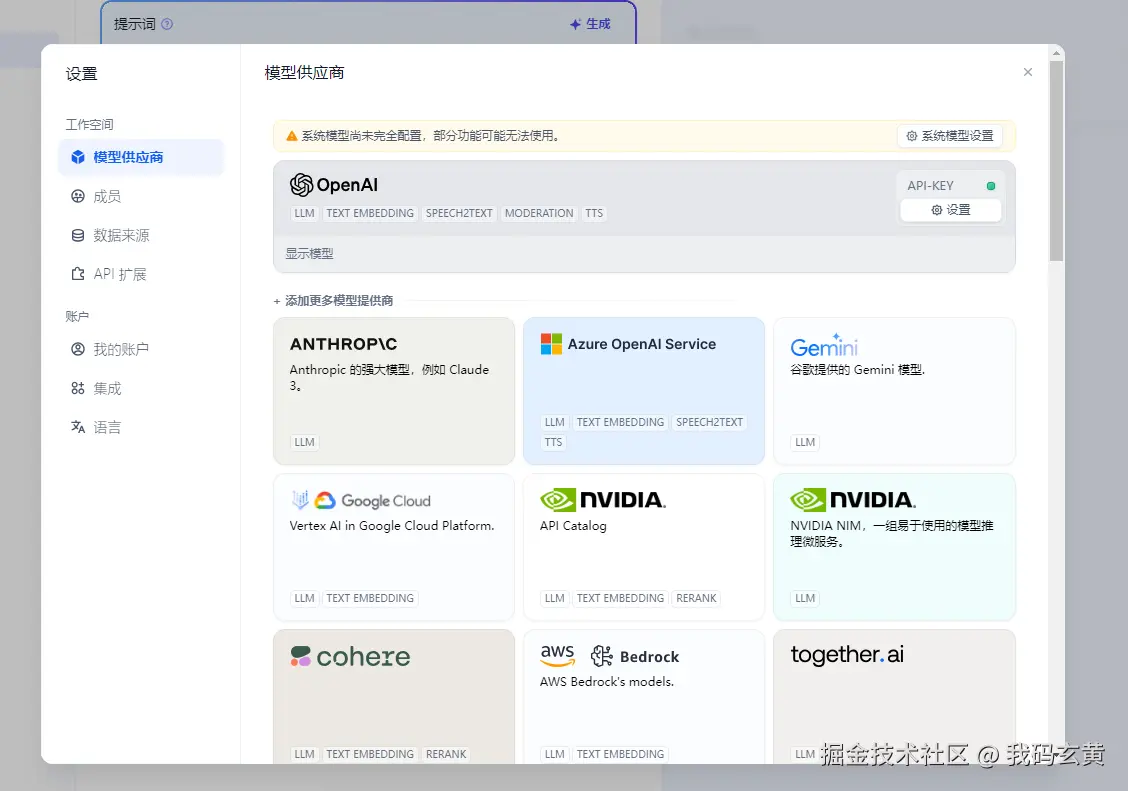Viewport: 1128px width, 791px height.
Task: Open 系统模型设置 system model settings
Action: click(950, 136)
